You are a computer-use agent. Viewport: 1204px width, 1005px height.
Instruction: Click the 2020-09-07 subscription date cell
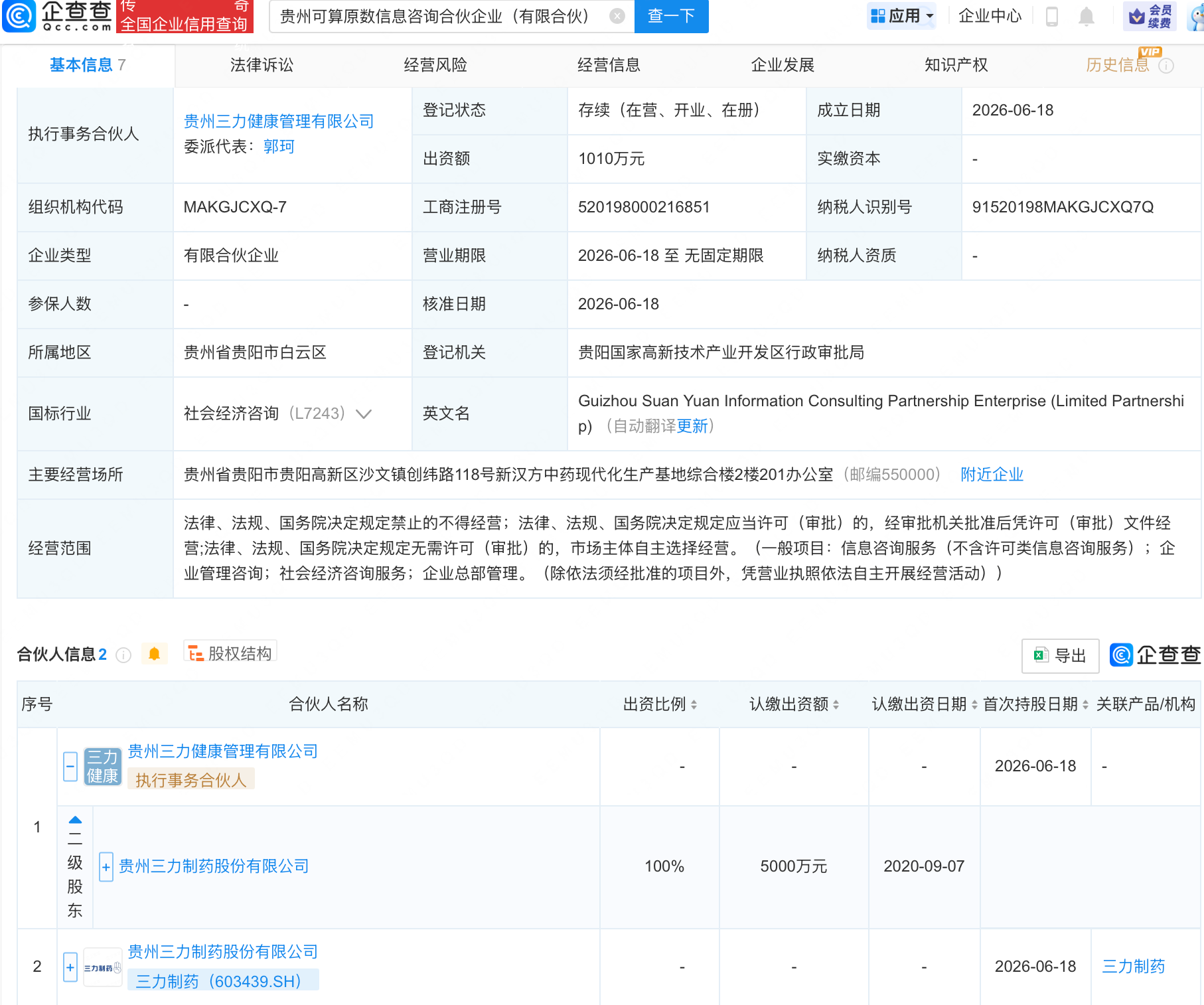click(x=923, y=866)
